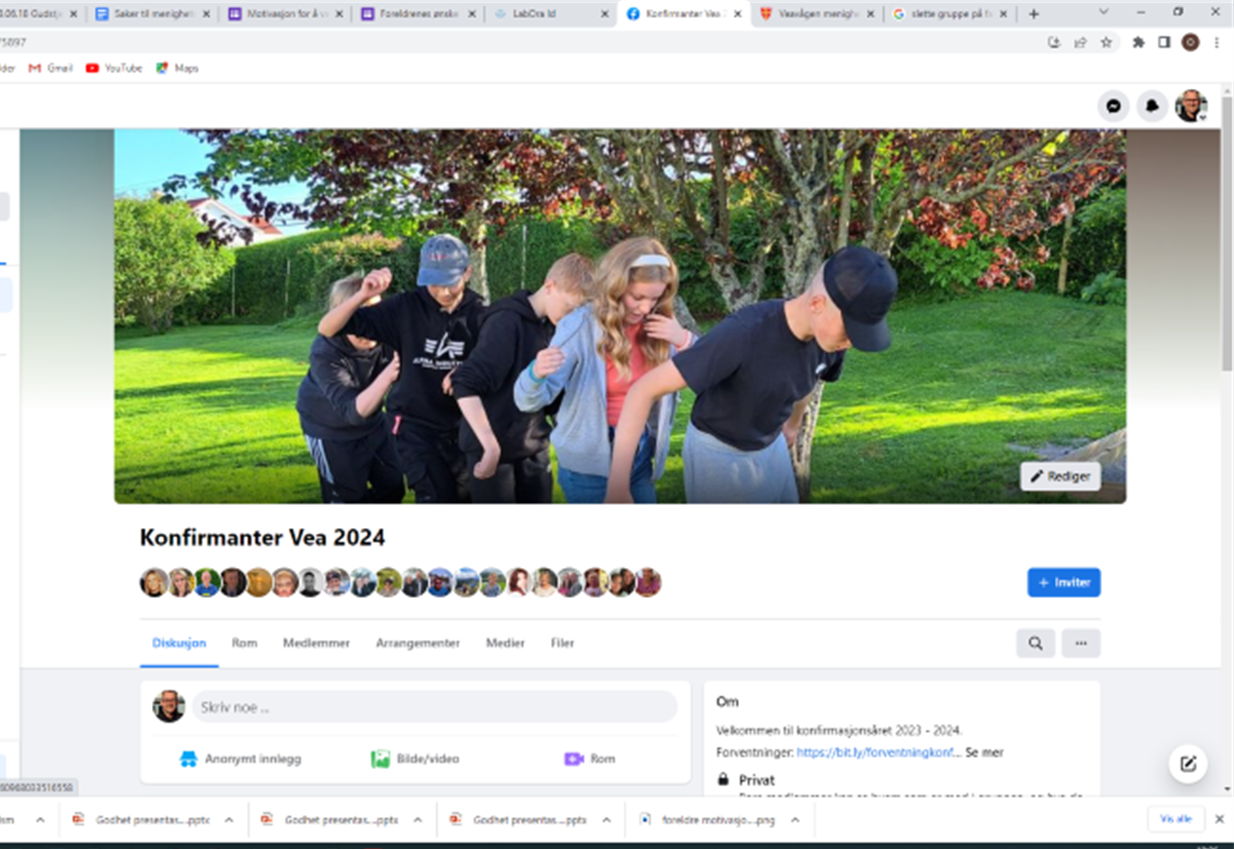
Task: Close the Konfirmanter Vea tab
Action: point(738,14)
